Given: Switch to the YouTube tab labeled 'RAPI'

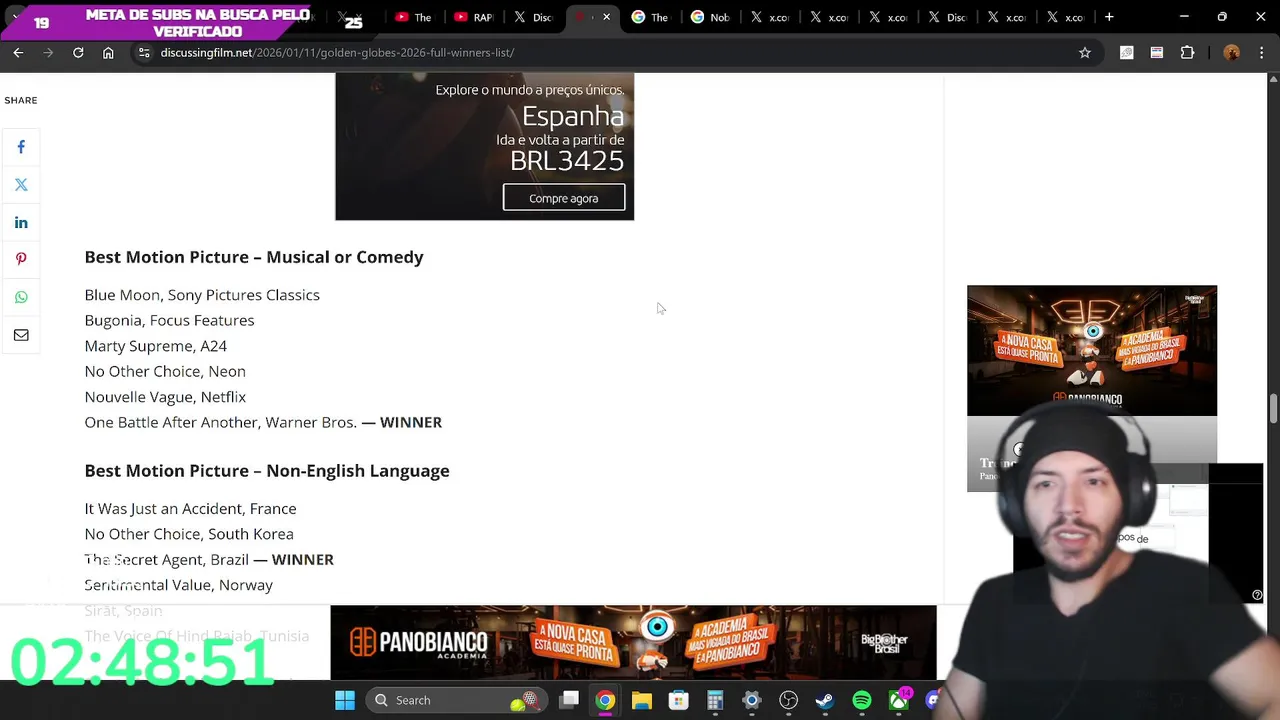Looking at the screenshot, I should pos(473,17).
